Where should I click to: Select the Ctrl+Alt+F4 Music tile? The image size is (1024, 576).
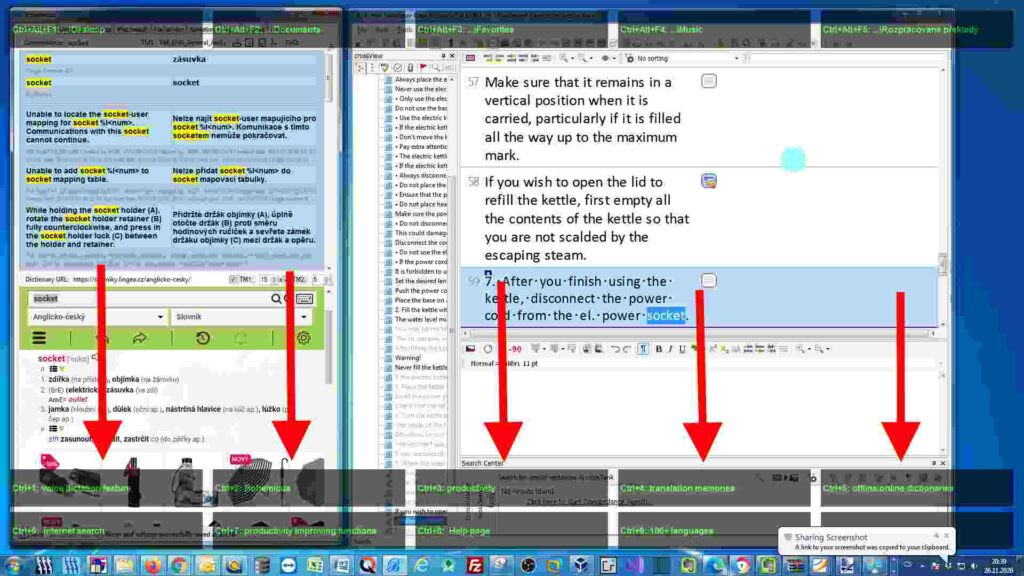(x=714, y=29)
